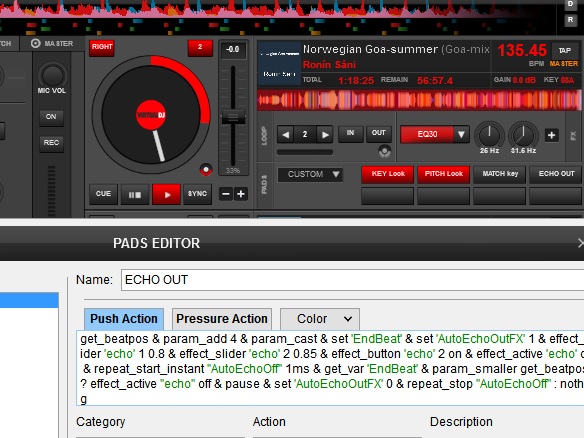Trigger the MATCH key pad
The width and height of the screenshot is (584, 438).
coord(500,174)
